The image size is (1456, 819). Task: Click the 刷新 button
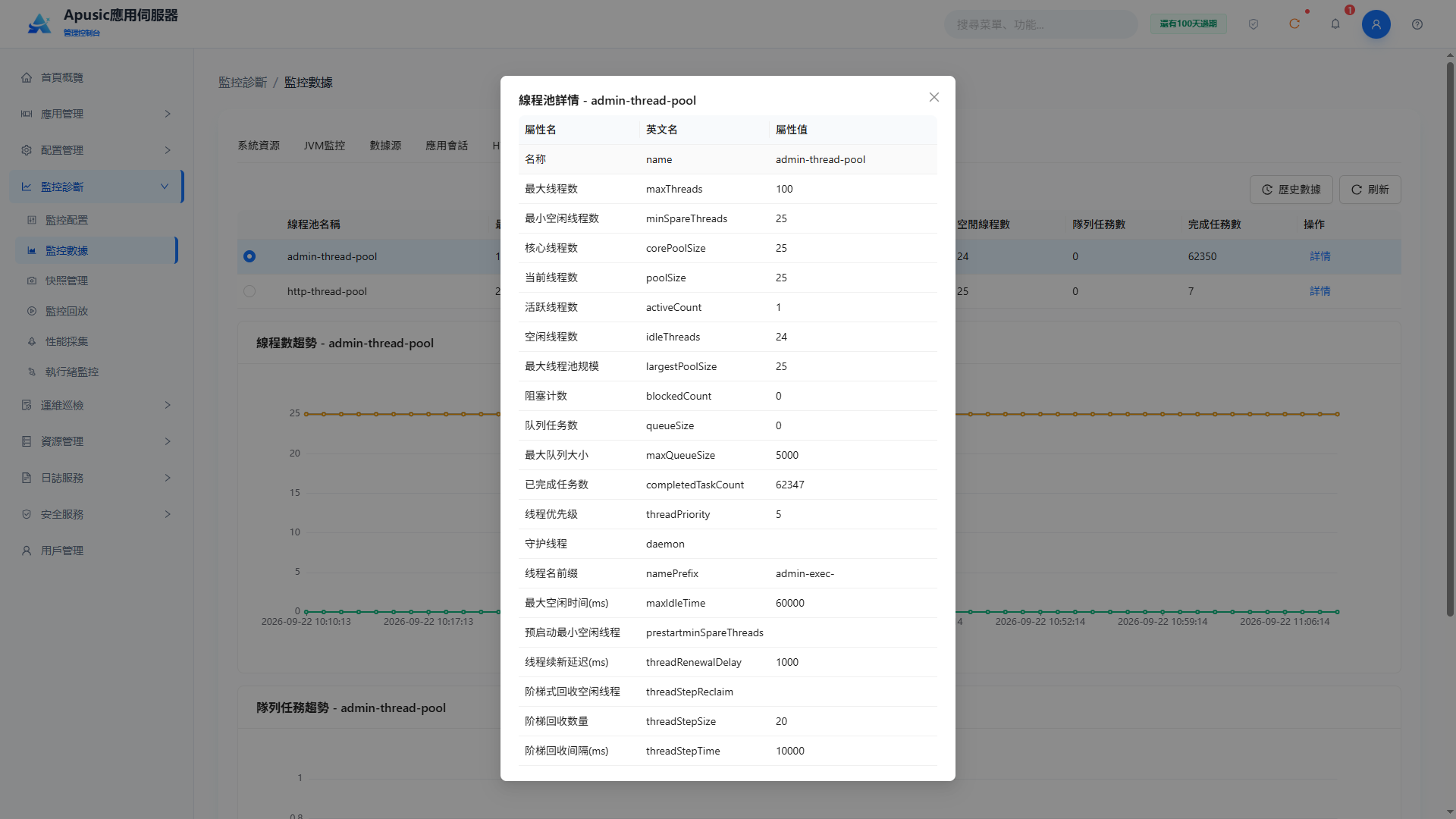tap(1370, 190)
